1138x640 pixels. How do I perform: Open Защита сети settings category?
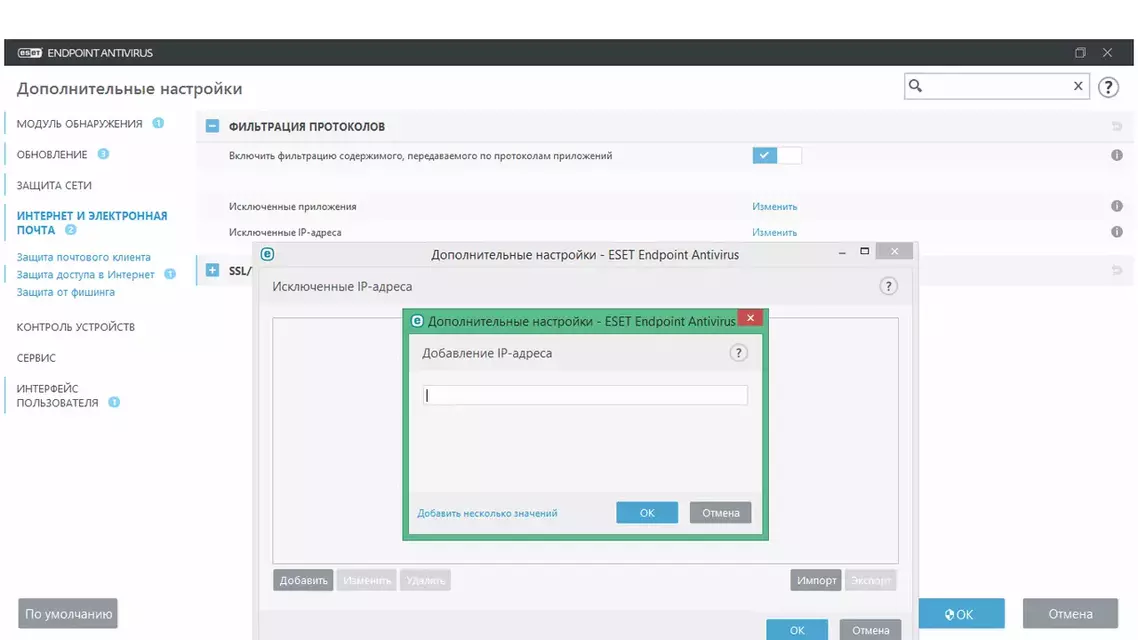54,185
